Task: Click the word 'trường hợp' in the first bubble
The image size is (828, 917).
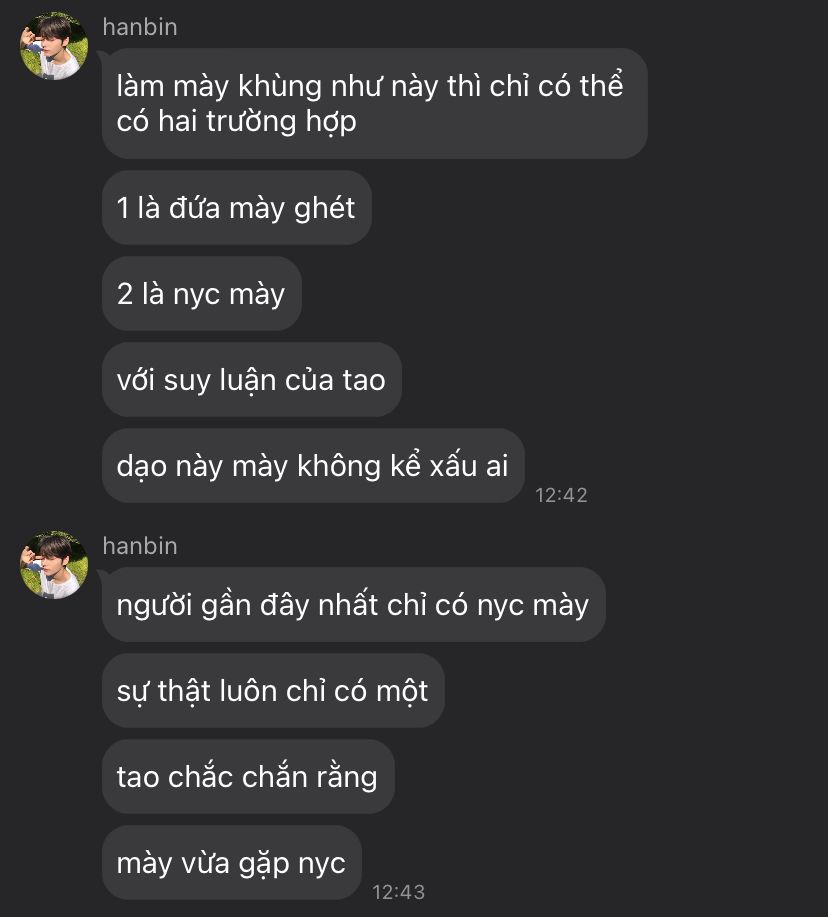Action: pos(281,122)
